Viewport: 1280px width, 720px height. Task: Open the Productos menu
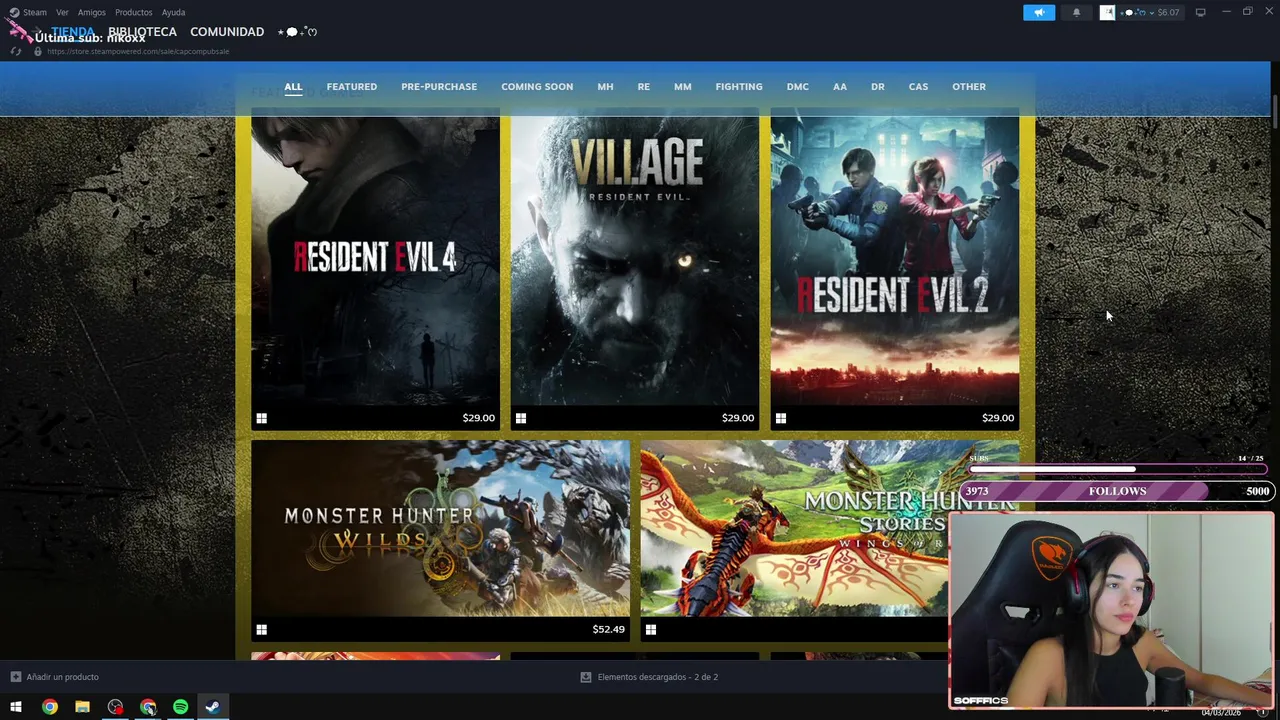pos(134,12)
